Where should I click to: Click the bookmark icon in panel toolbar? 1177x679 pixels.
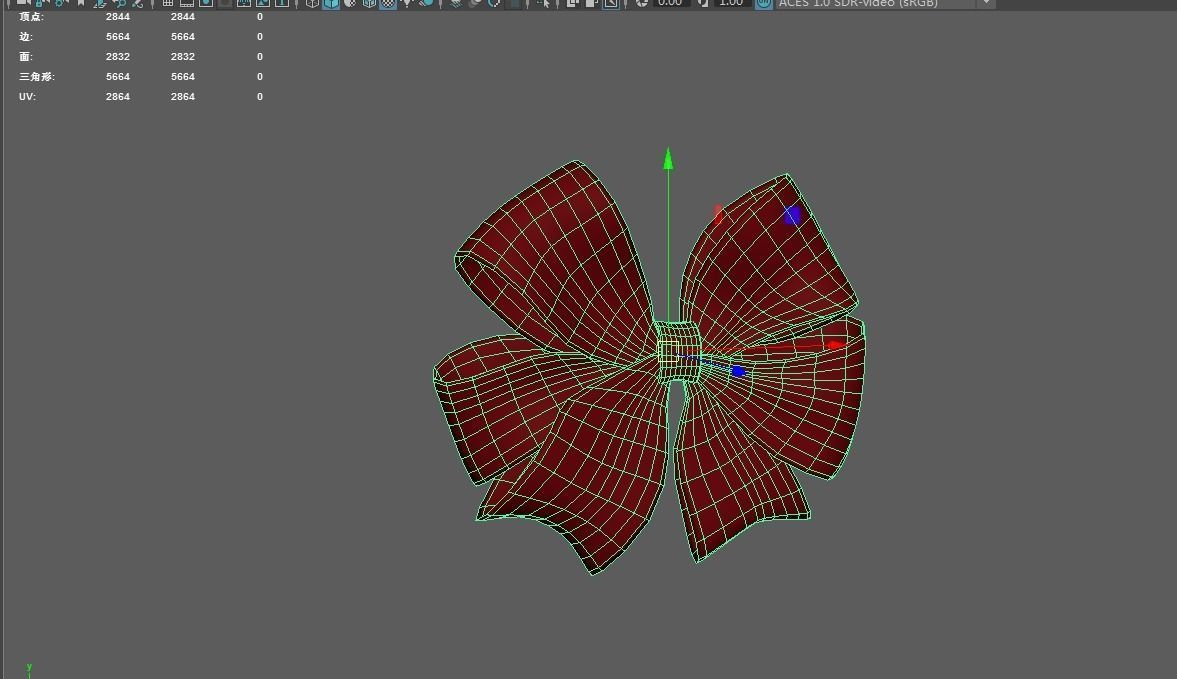[x=81, y=3]
